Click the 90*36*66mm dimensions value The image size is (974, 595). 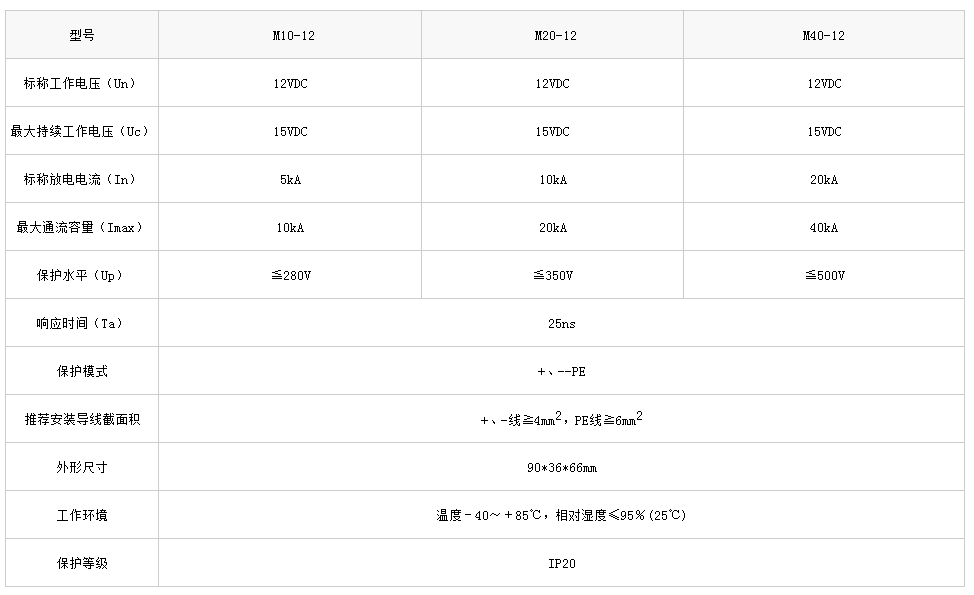(x=562, y=468)
